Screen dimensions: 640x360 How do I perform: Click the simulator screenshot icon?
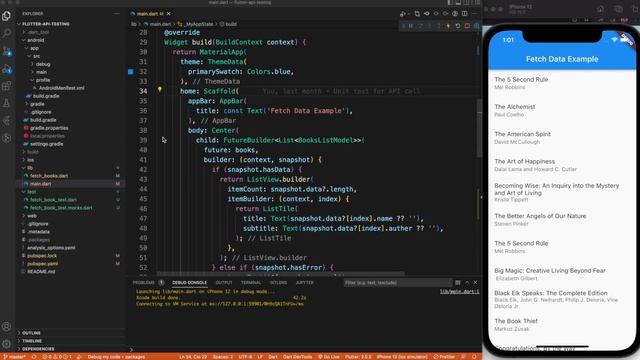click(x=618, y=9)
